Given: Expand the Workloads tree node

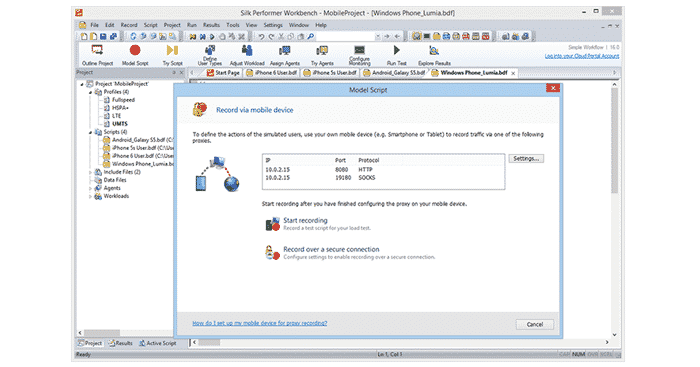Looking at the screenshot, I should [90, 196].
